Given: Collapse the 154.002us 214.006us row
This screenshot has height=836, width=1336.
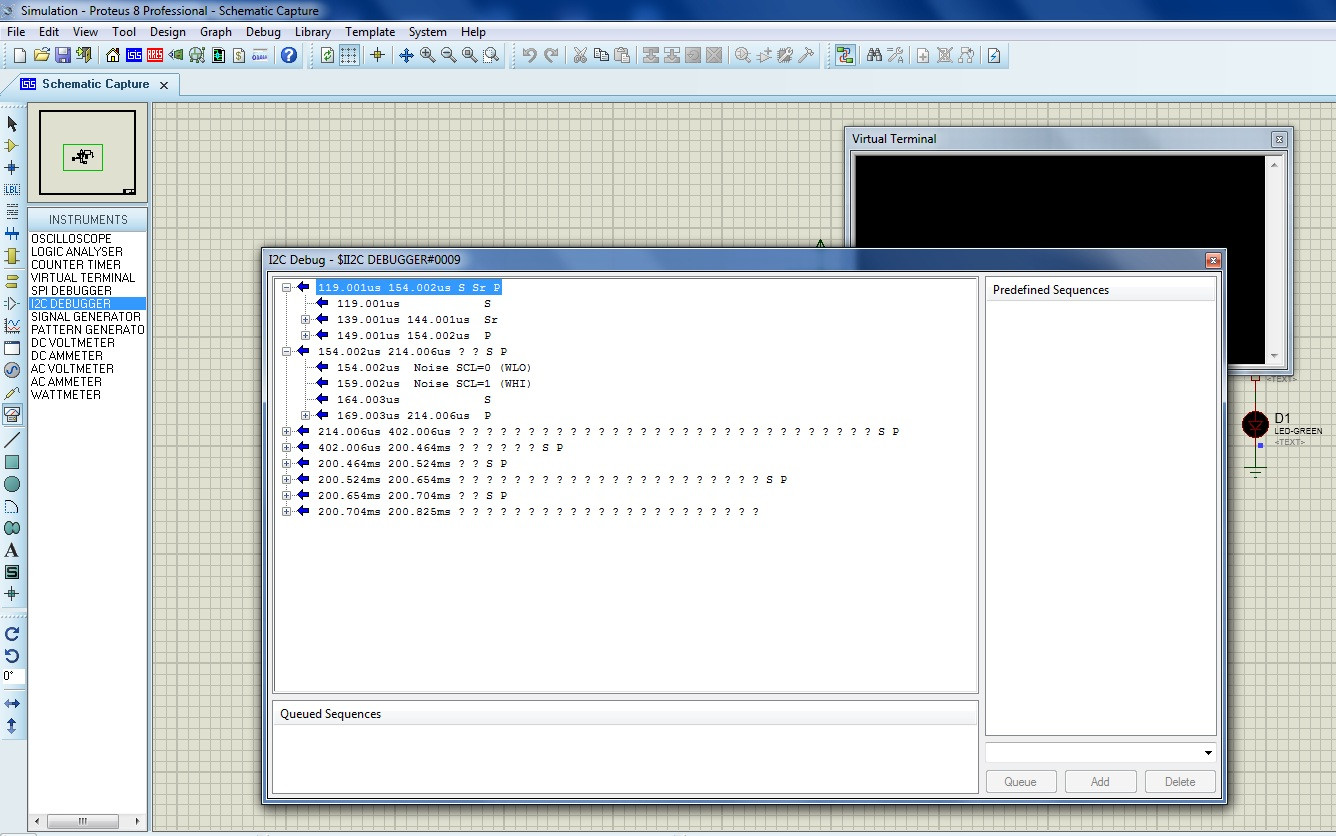Looking at the screenshot, I should tap(286, 351).
